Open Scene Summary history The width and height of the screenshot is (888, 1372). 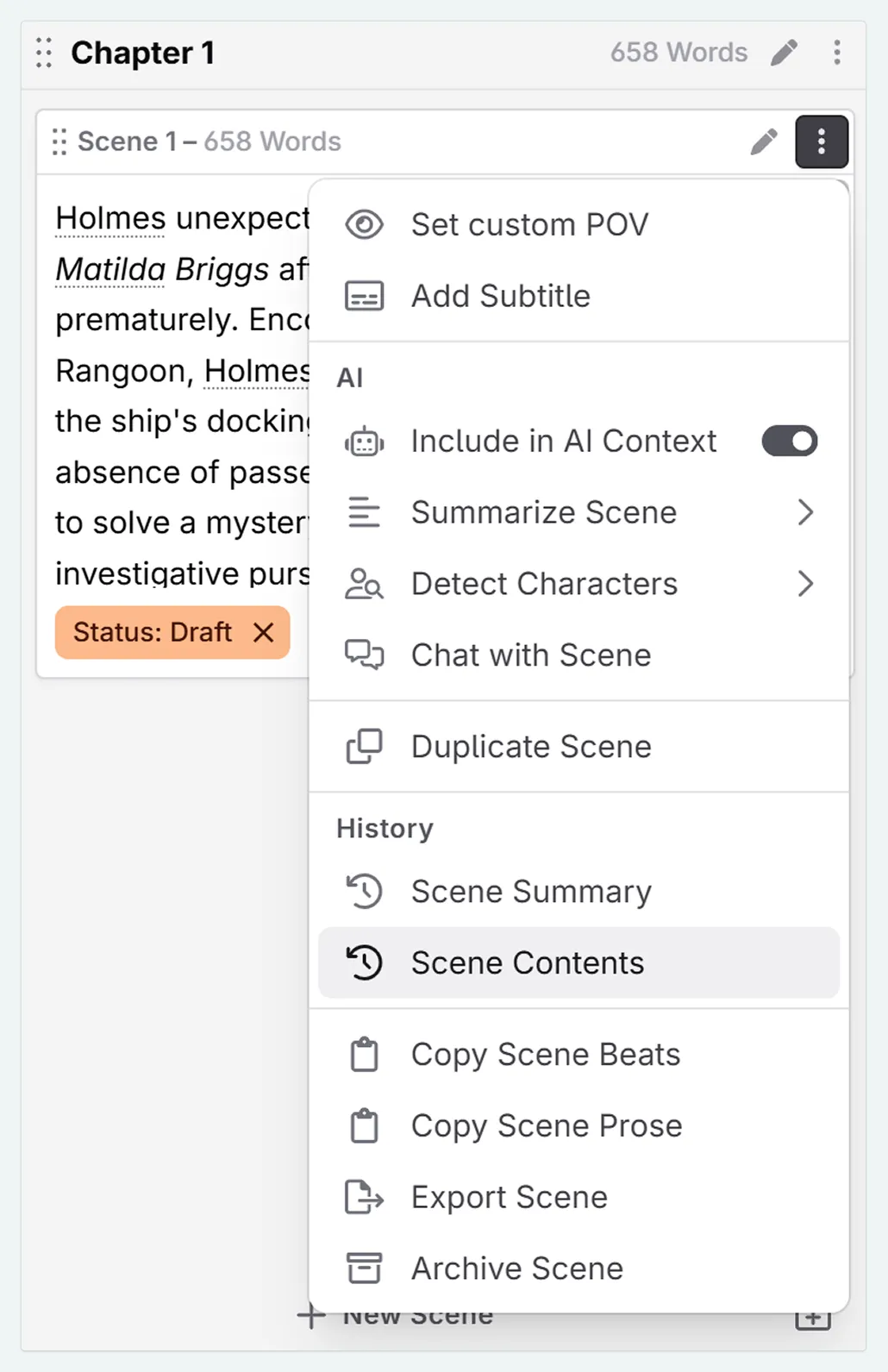[530, 892]
